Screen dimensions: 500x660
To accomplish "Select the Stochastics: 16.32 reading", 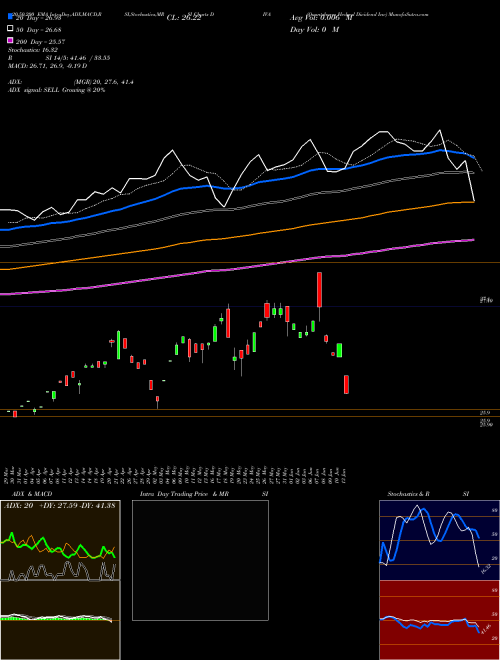I will coord(33,50).
